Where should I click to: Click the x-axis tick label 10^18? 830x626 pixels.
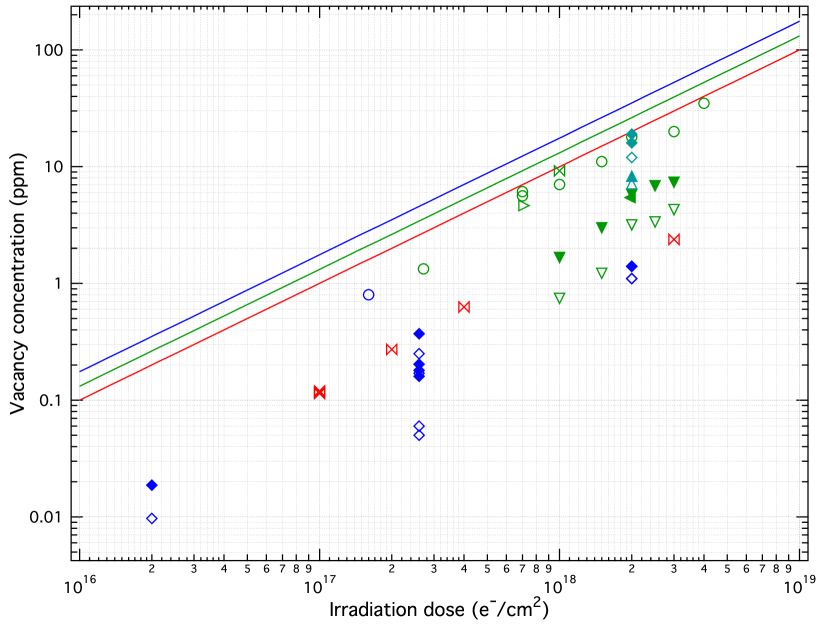pyautogui.click(x=559, y=586)
